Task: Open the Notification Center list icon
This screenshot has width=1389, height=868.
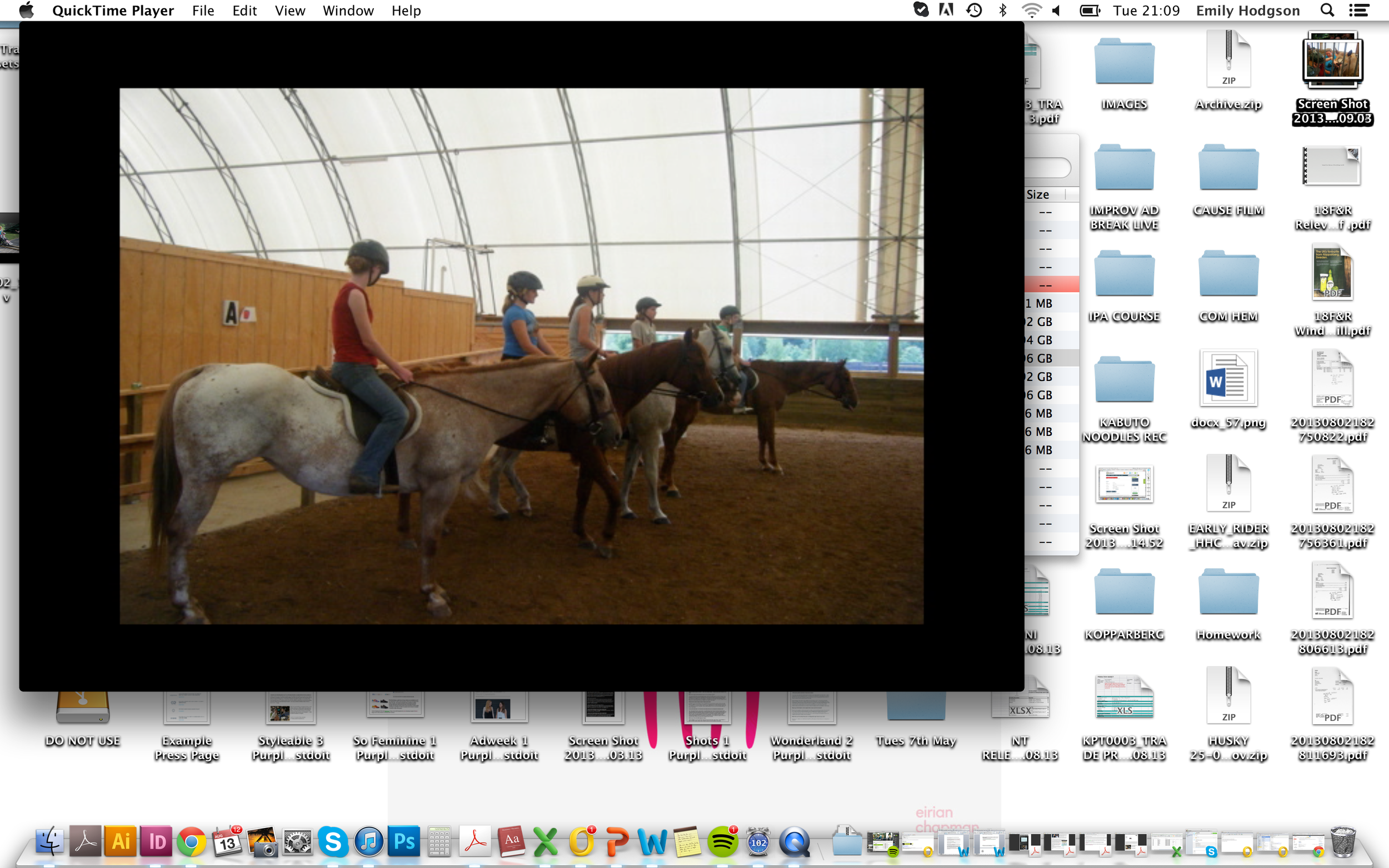Action: [1358, 11]
